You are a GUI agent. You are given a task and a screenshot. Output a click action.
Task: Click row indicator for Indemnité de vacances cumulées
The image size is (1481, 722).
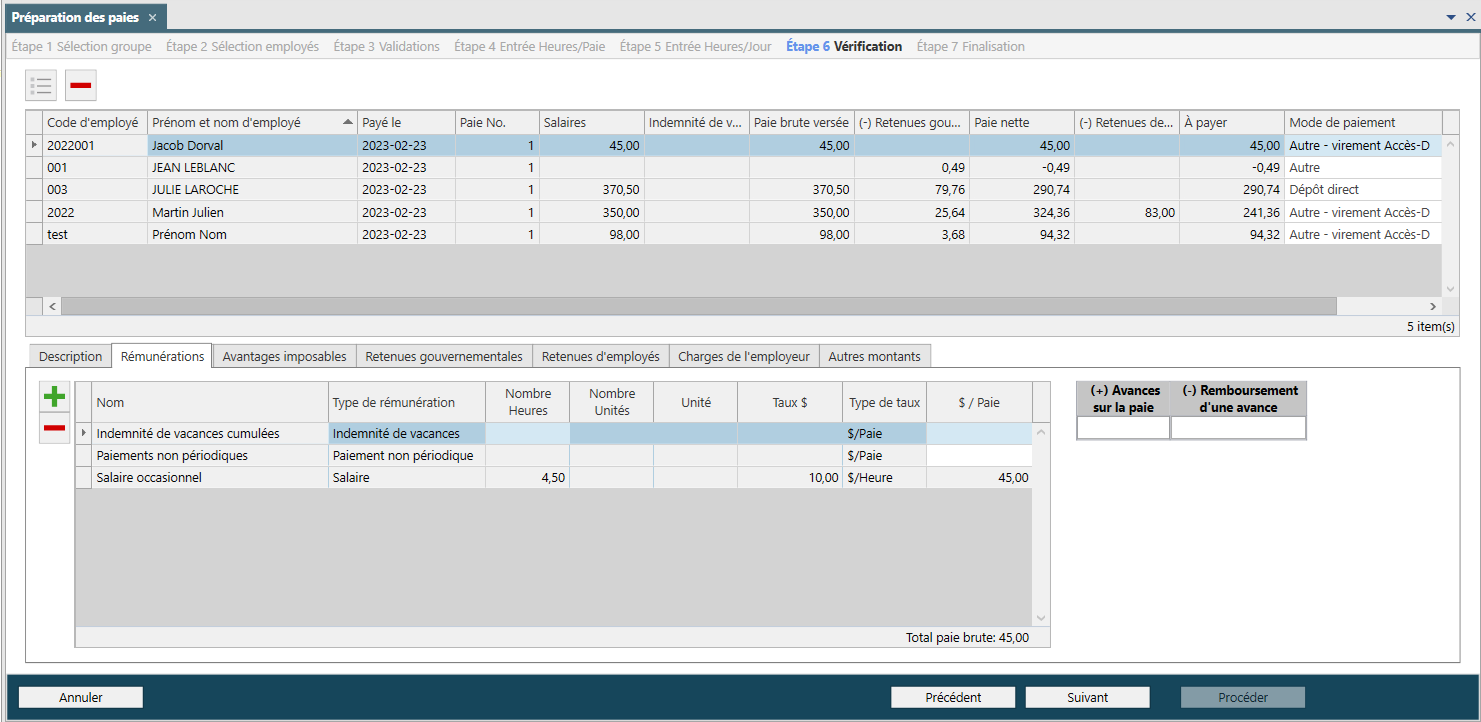tap(84, 434)
